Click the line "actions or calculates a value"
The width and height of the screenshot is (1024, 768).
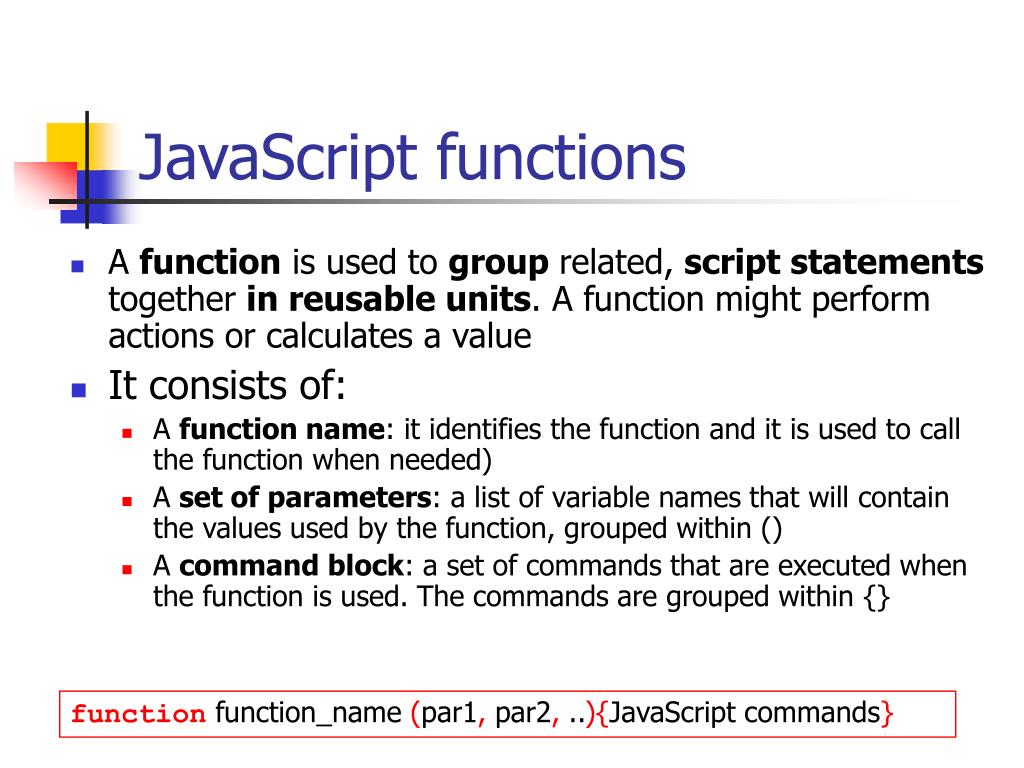click(320, 337)
